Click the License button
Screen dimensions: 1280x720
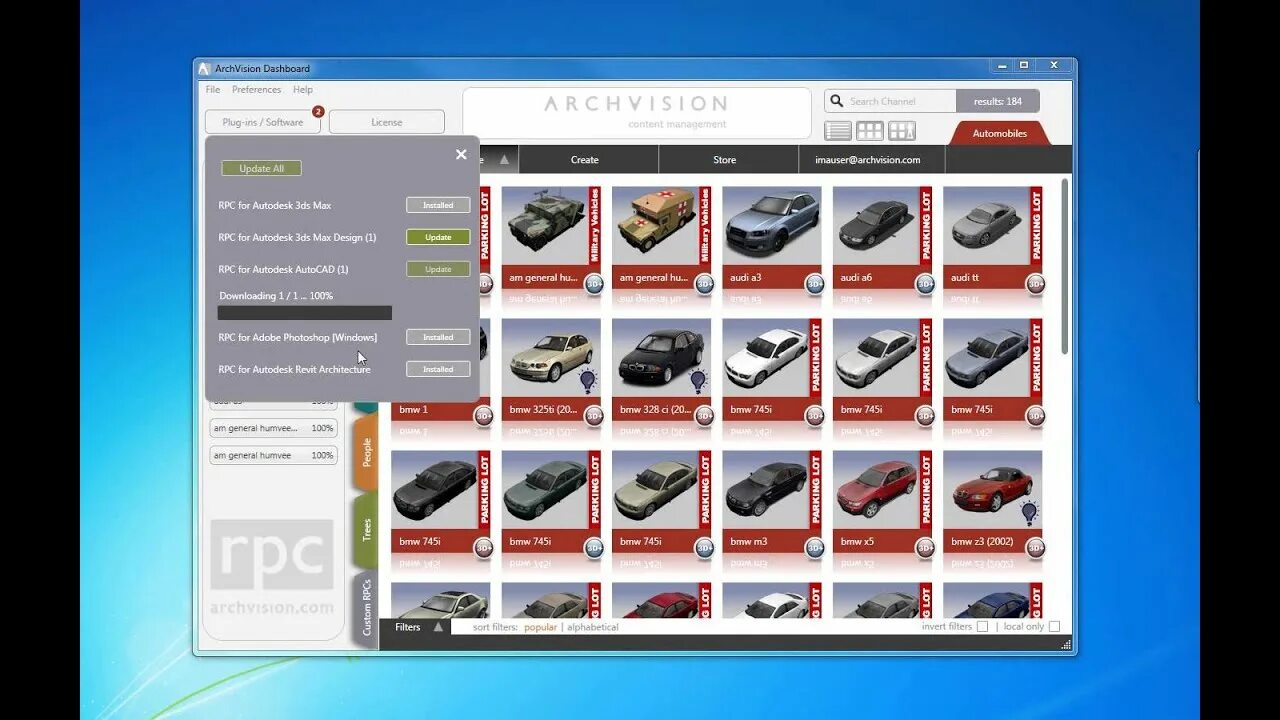tap(387, 122)
